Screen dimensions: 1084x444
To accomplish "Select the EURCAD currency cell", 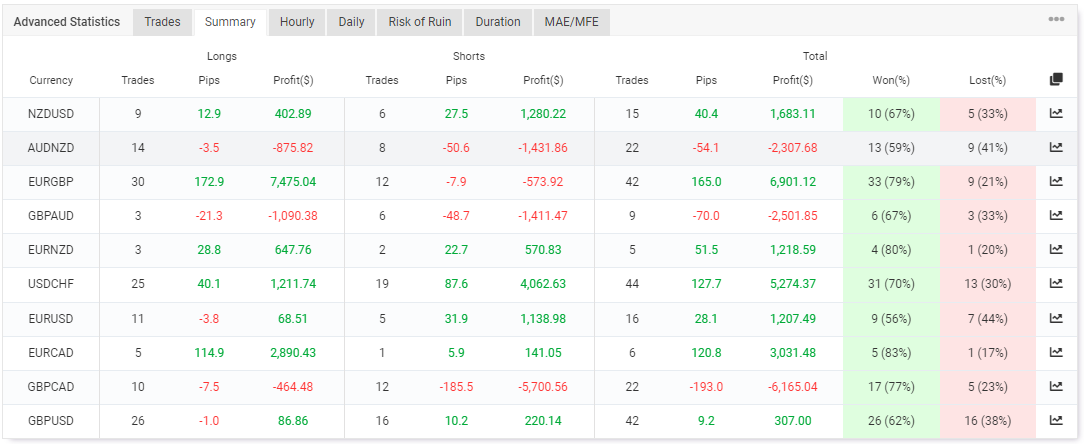I will (x=51, y=352).
